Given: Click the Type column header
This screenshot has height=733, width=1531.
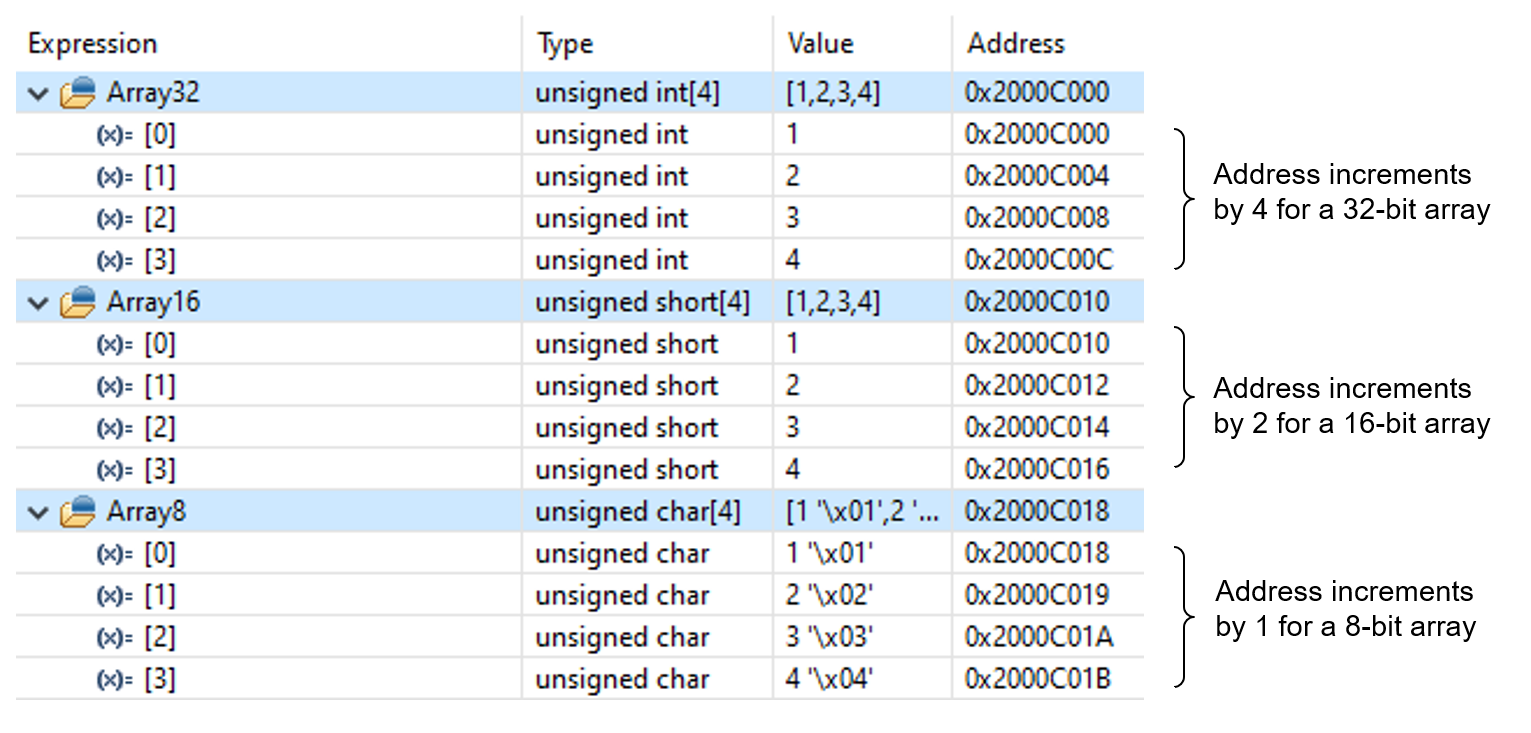Looking at the screenshot, I should [x=565, y=44].
